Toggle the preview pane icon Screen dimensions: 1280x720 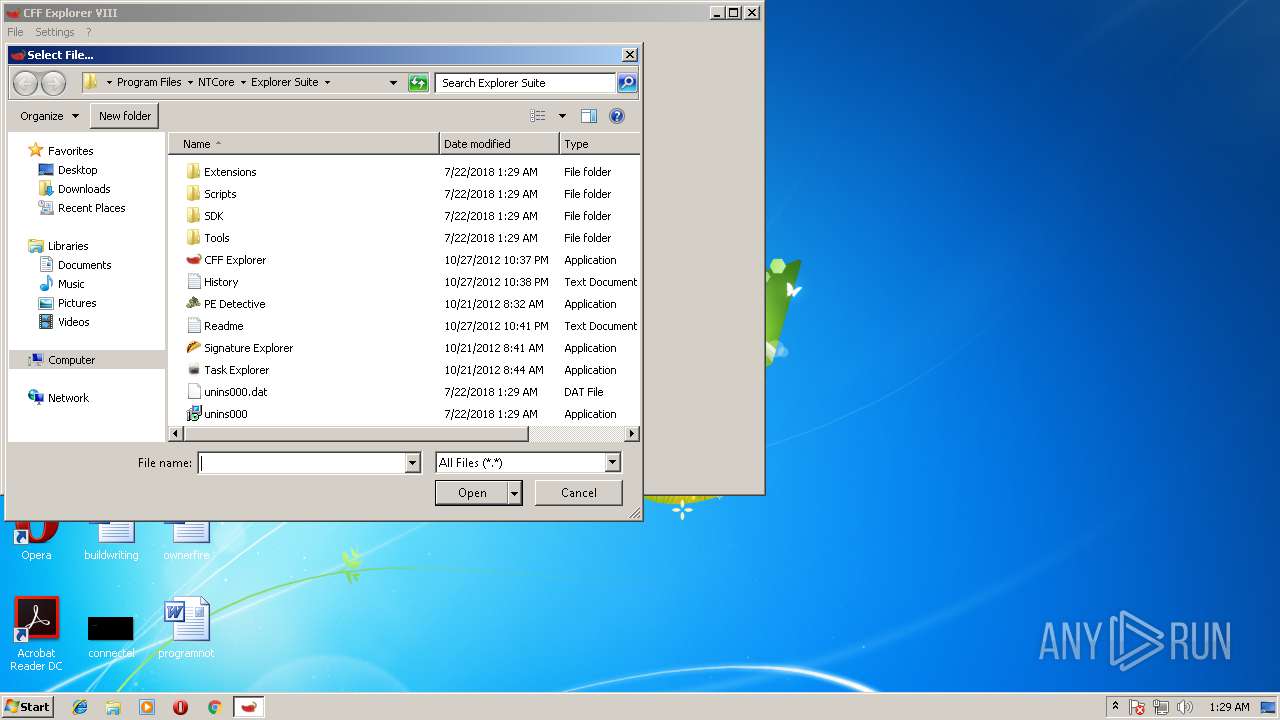(589, 116)
